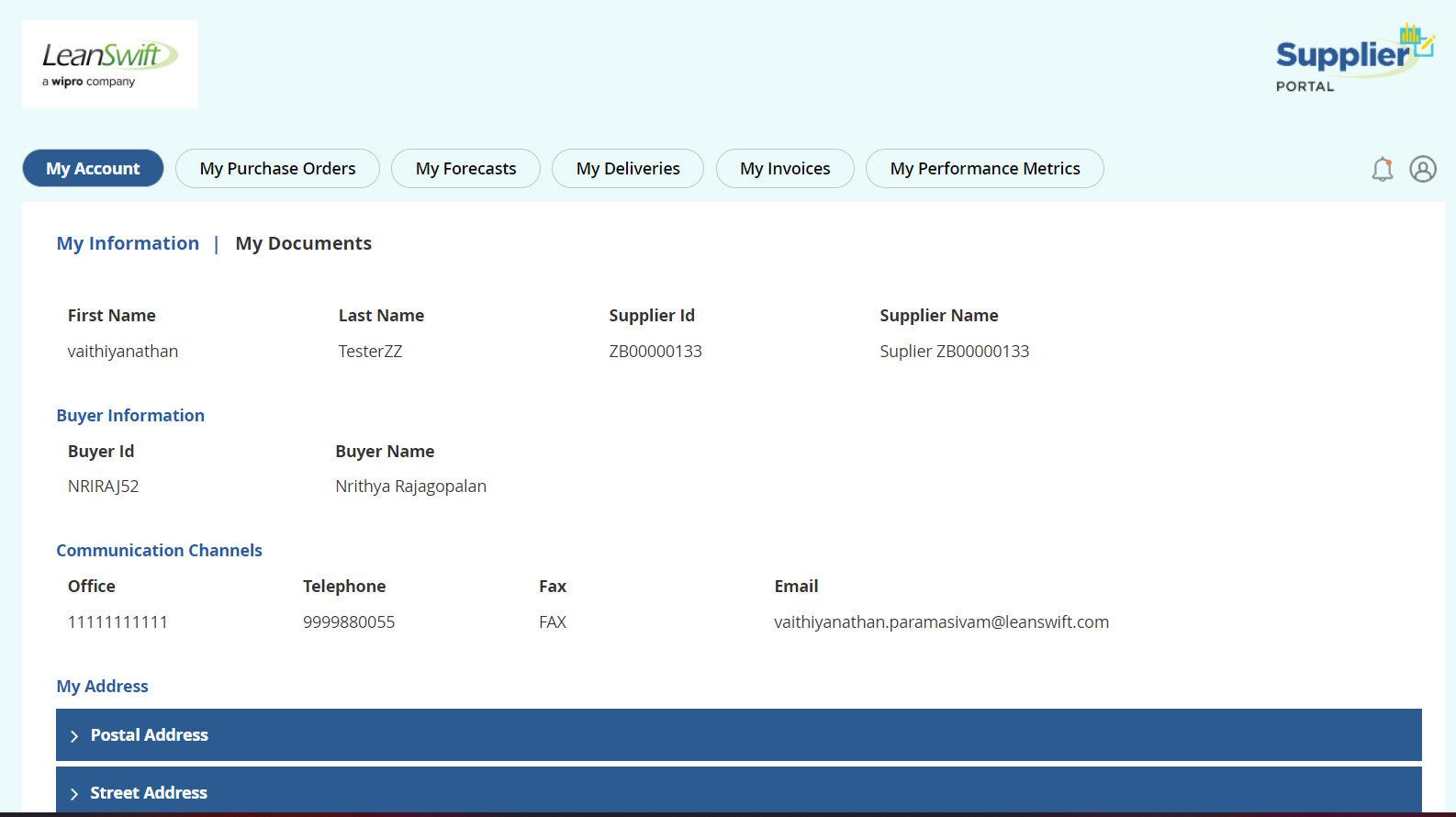
Task: Click the Supplier Portal logo
Action: [1355, 58]
